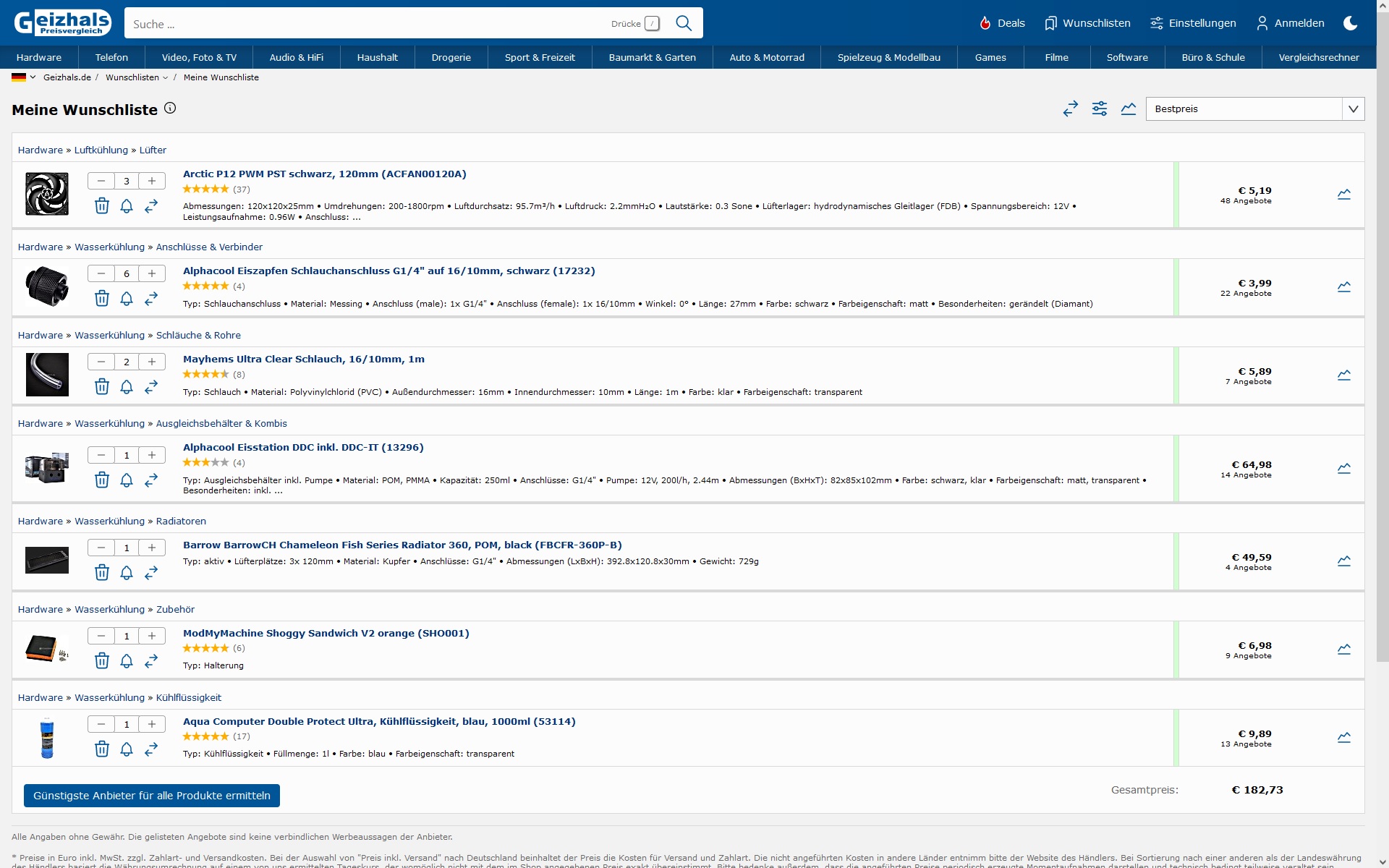Toggle dark mode moon icon

pyautogui.click(x=1350, y=23)
